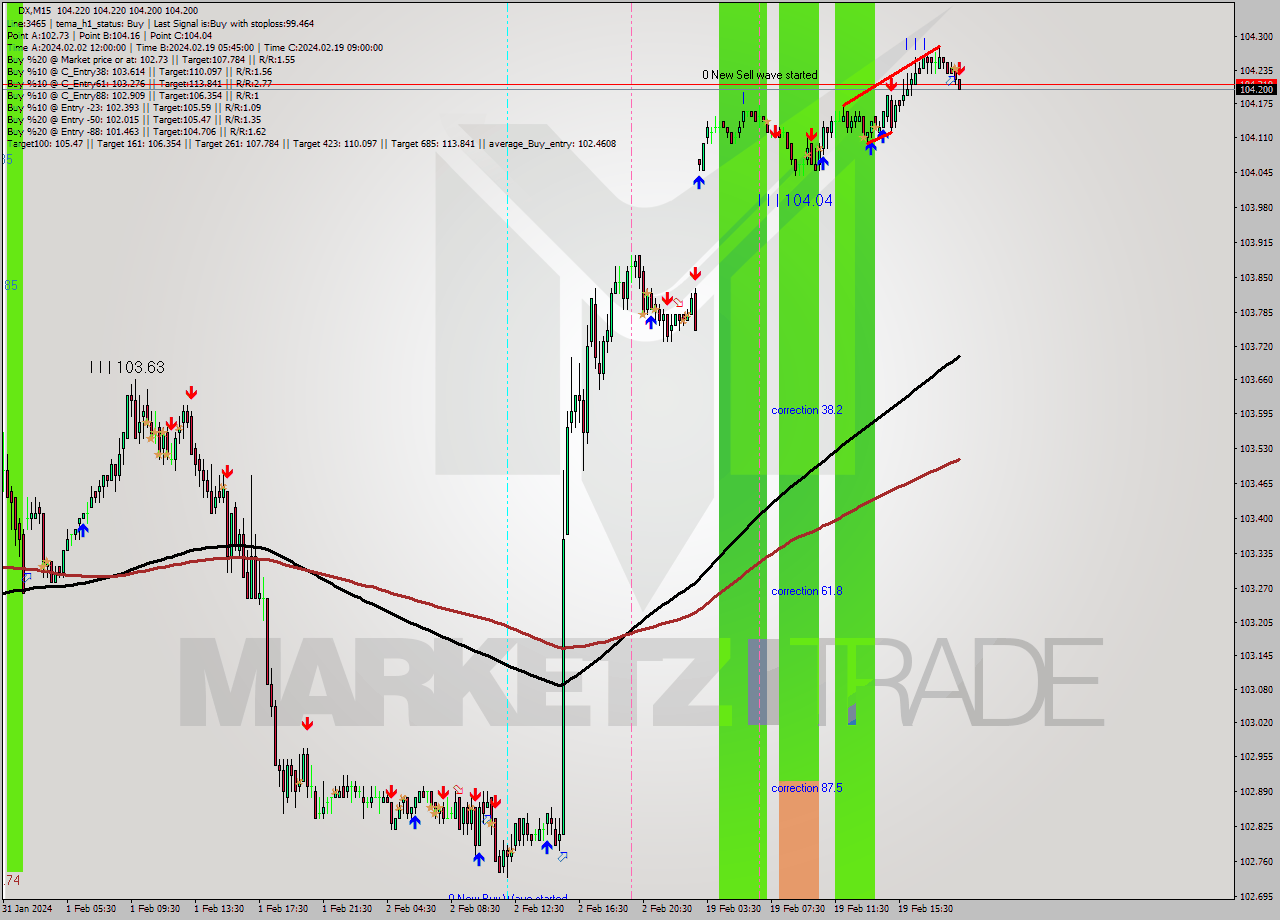The height and width of the screenshot is (920, 1280).
Task: Click the '19 Feb 15:30' time axis label
Action: [925, 909]
